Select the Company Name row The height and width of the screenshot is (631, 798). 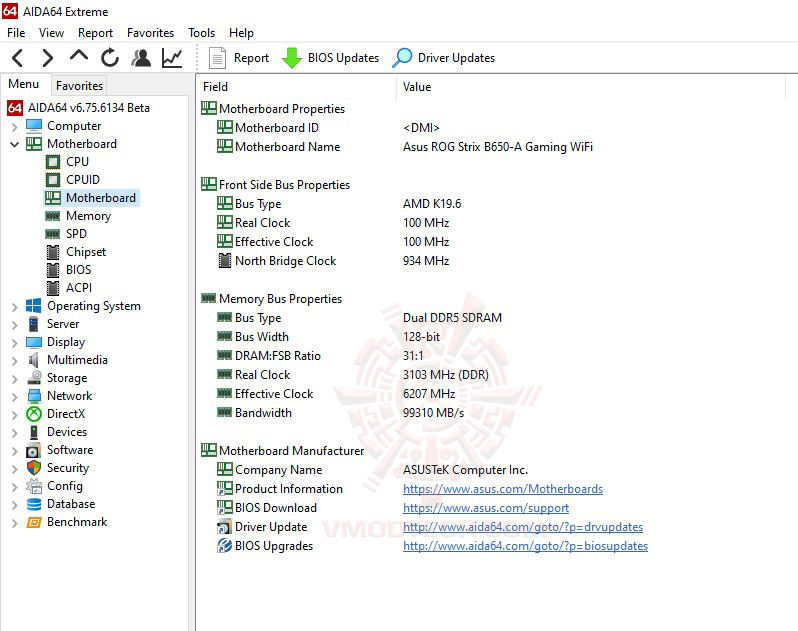(372, 470)
